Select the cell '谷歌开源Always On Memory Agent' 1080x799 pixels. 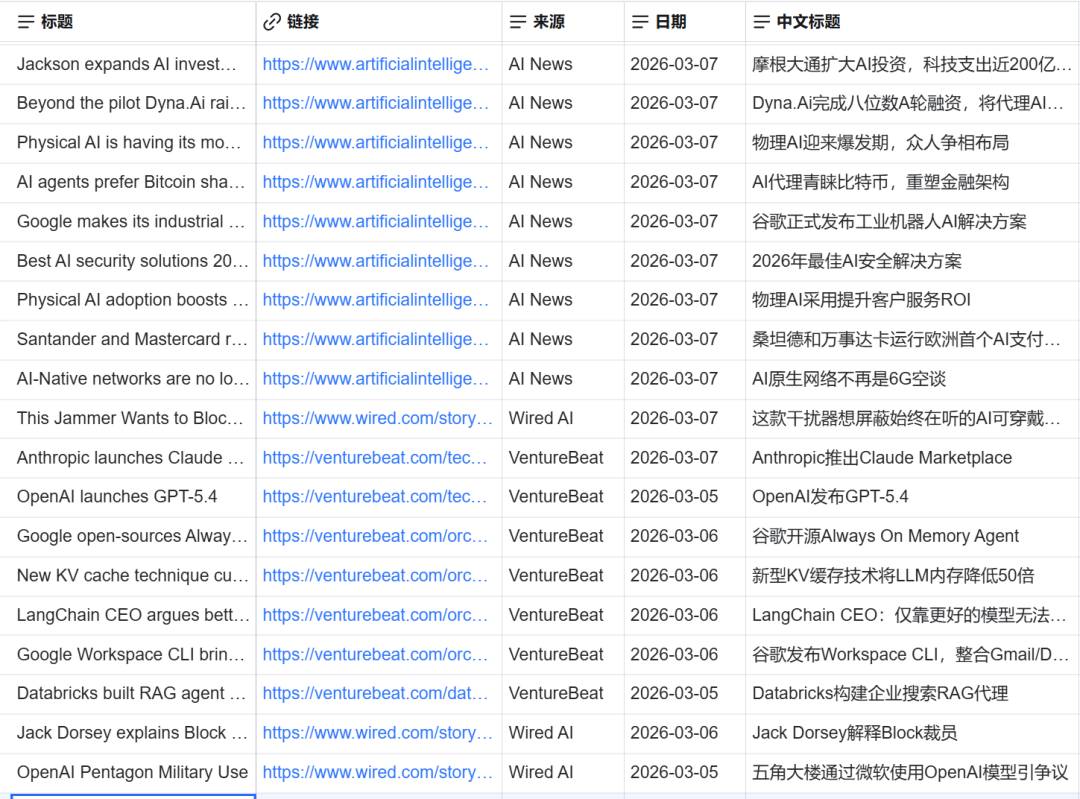pyautogui.click(x=913, y=536)
